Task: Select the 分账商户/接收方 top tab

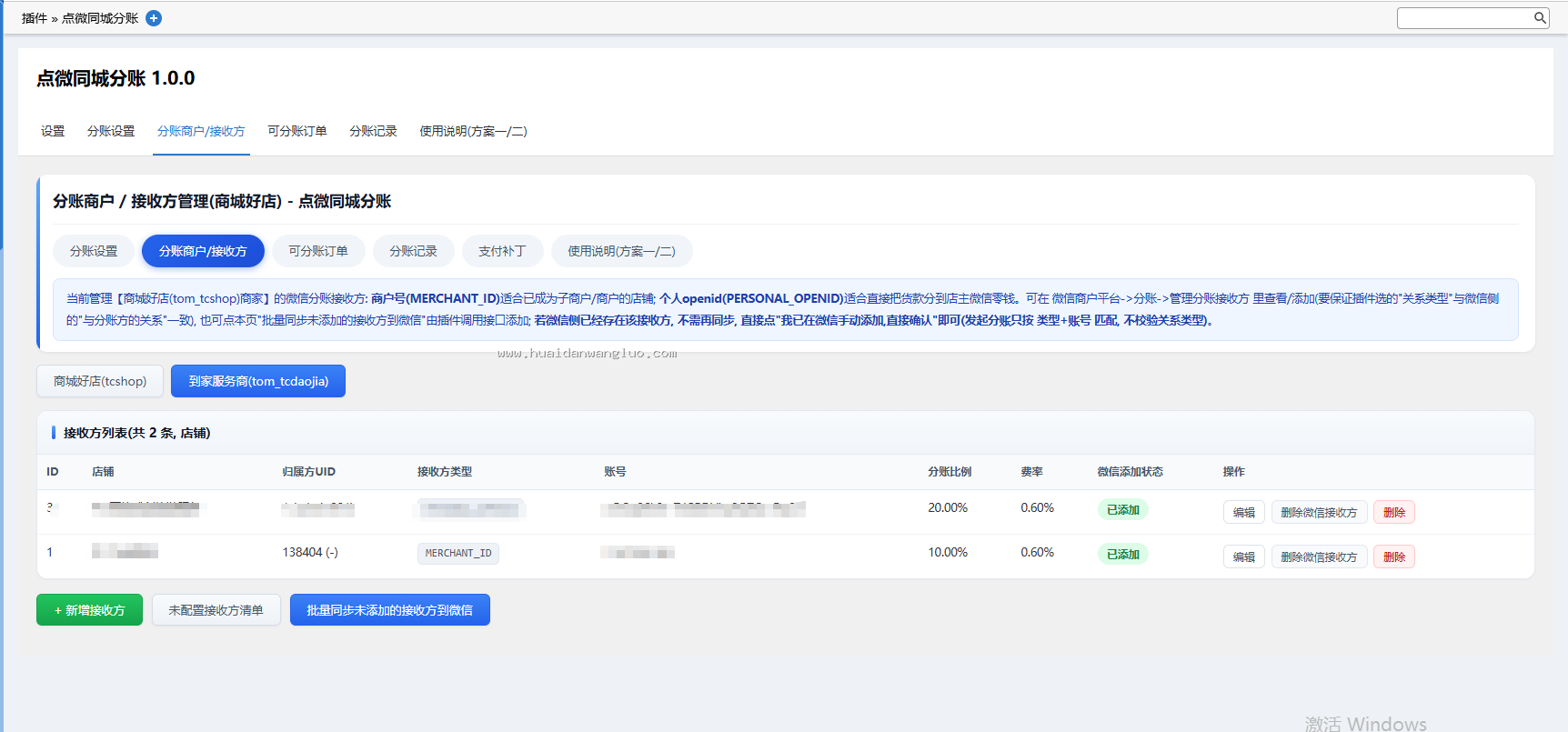Action: click(201, 131)
